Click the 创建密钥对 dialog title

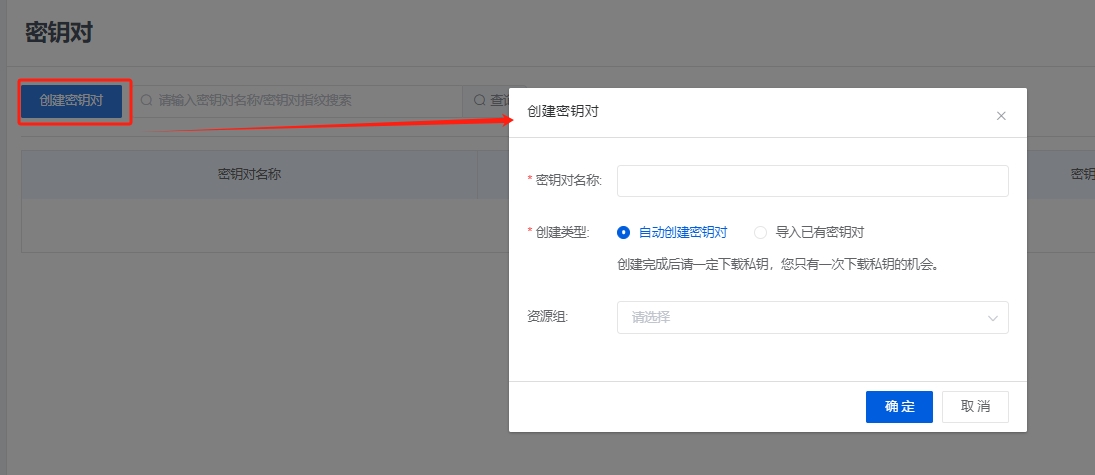[x=563, y=111]
